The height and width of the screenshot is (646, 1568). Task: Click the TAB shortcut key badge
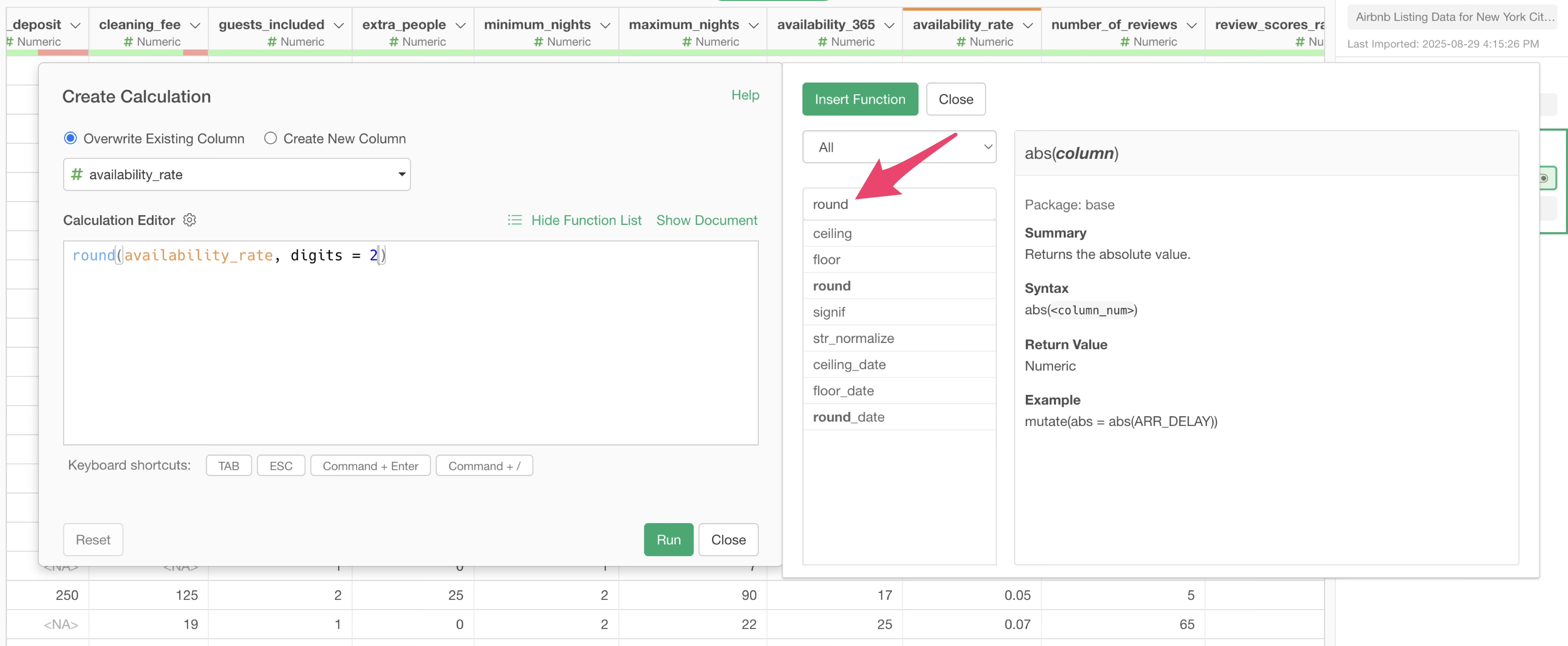[x=228, y=465]
